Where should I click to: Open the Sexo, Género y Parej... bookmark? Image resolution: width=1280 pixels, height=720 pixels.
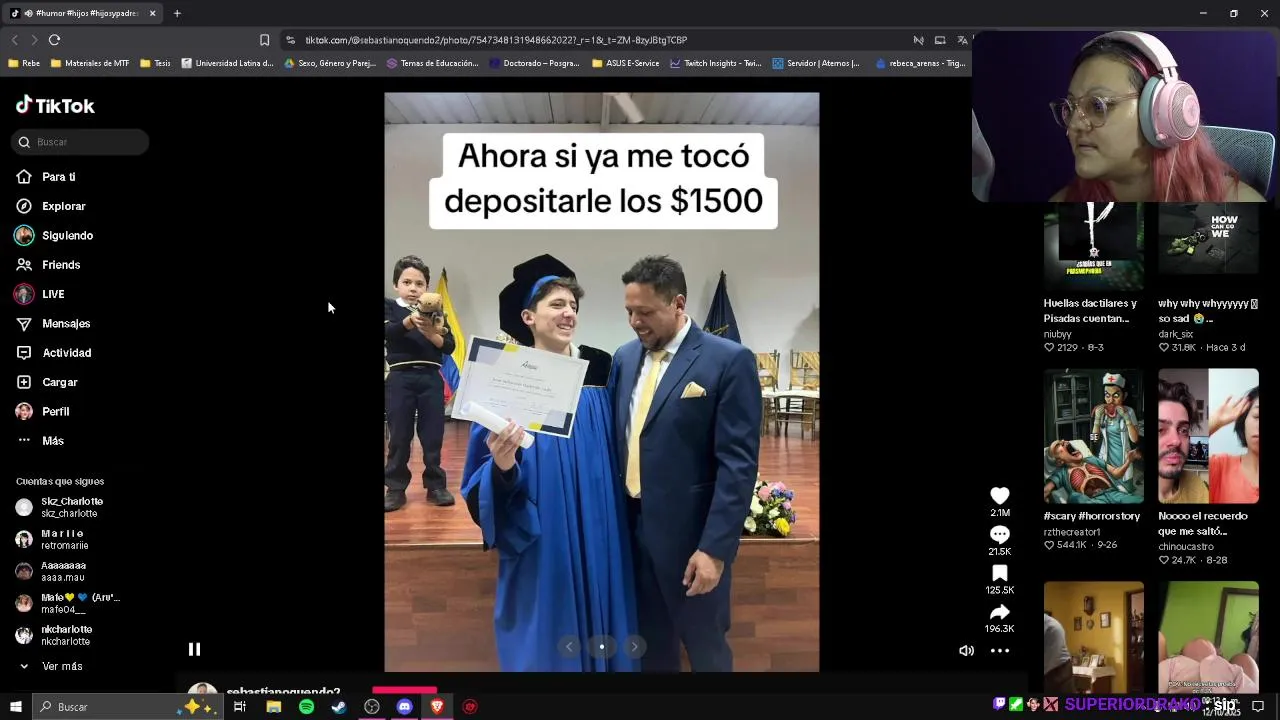330,63
